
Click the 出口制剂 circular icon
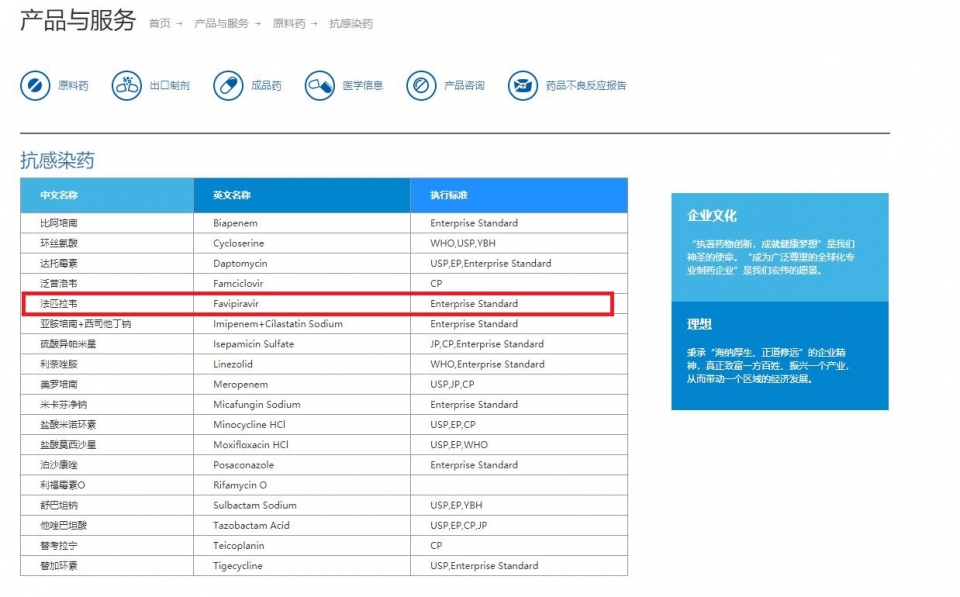pyautogui.click(x=127, y=85)
